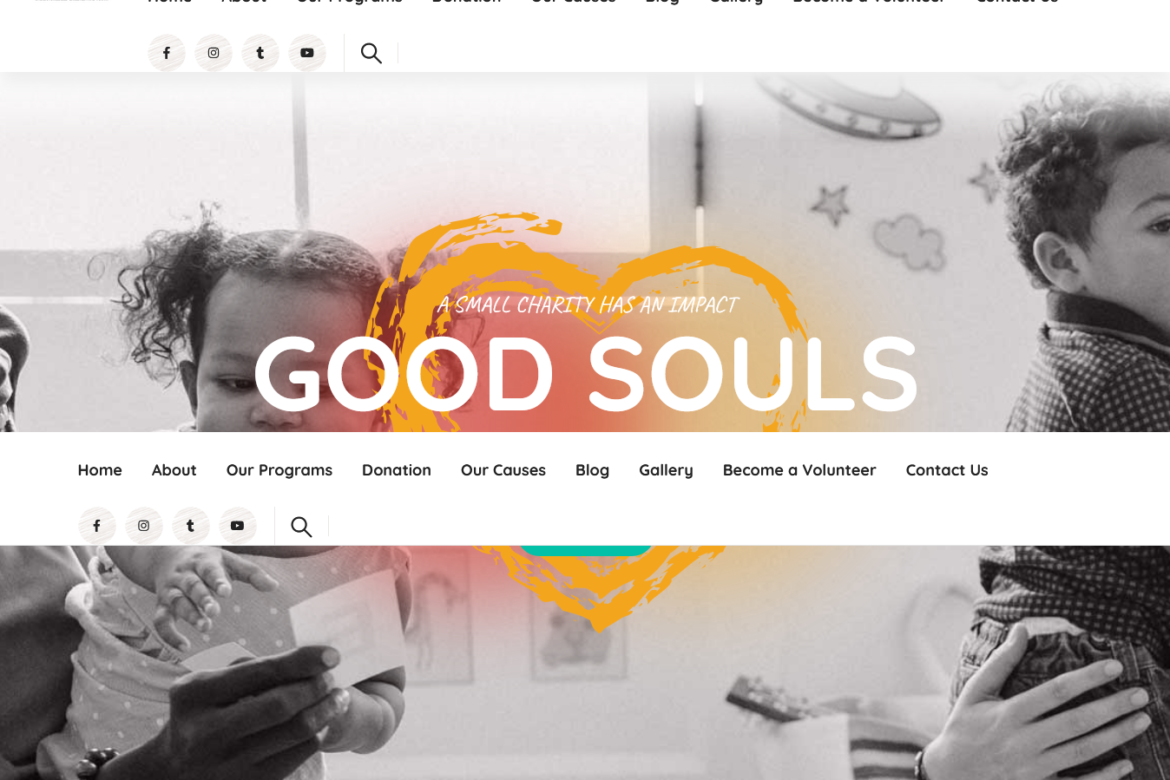Viewport: 1170px width, 780px height.
Task: Visit the Blog page link
Action: (x=592, y=470)
